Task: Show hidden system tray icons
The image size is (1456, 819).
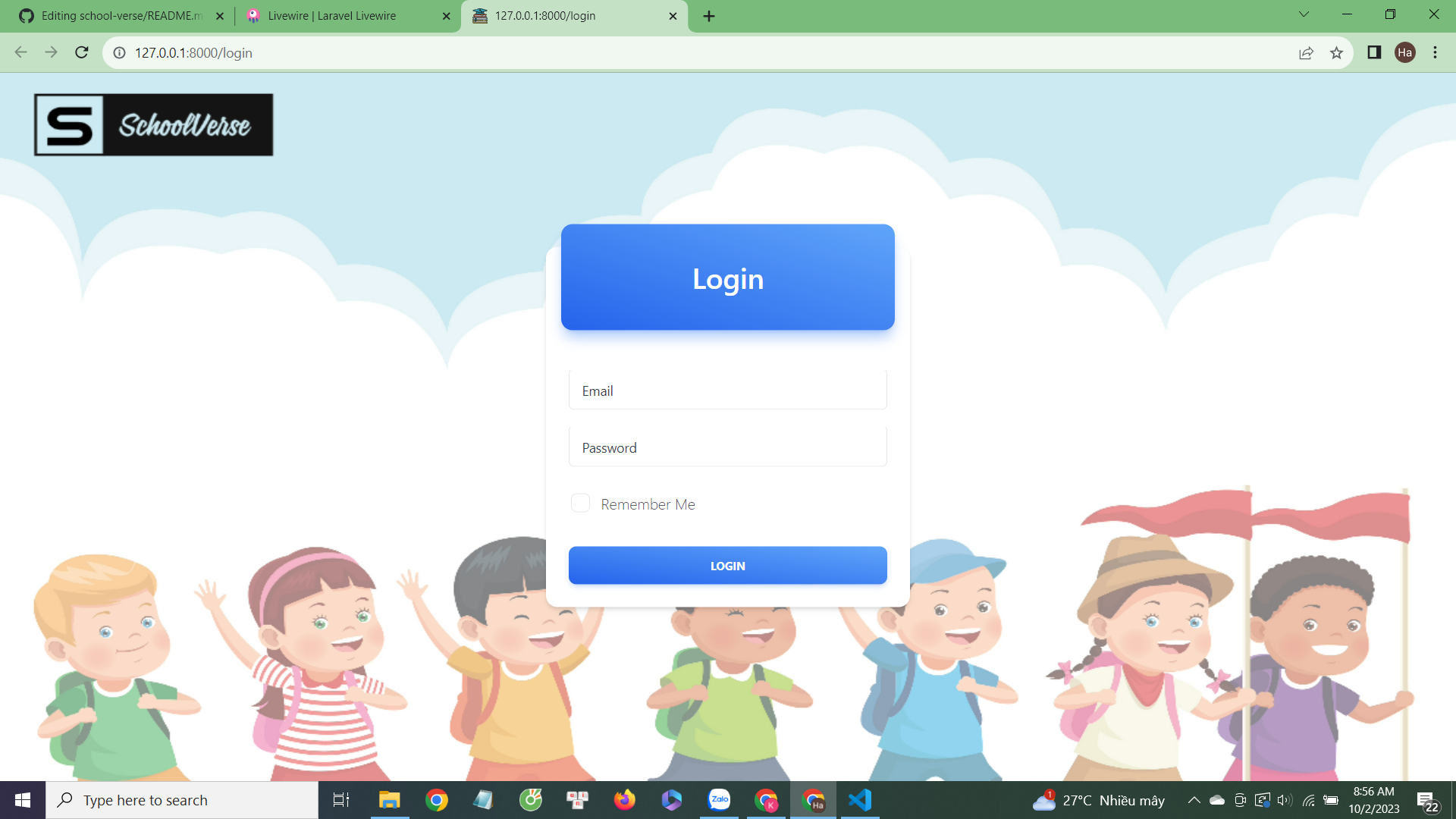Action: pos(1194,800)
